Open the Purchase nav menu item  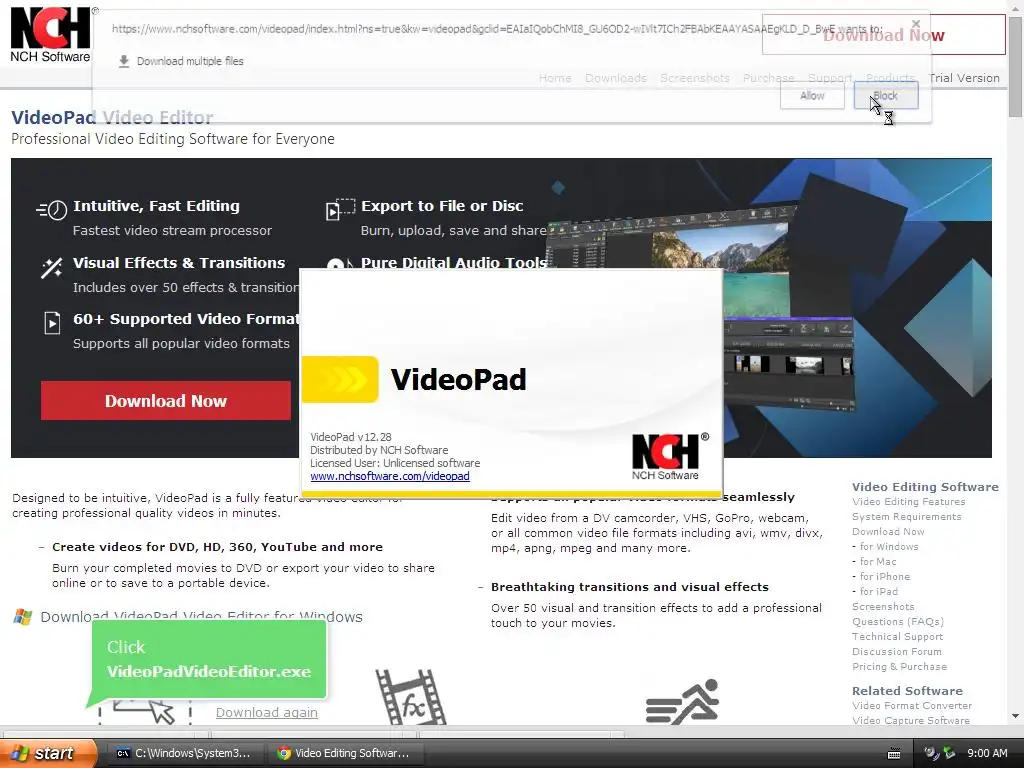click(x=769, y=78)
